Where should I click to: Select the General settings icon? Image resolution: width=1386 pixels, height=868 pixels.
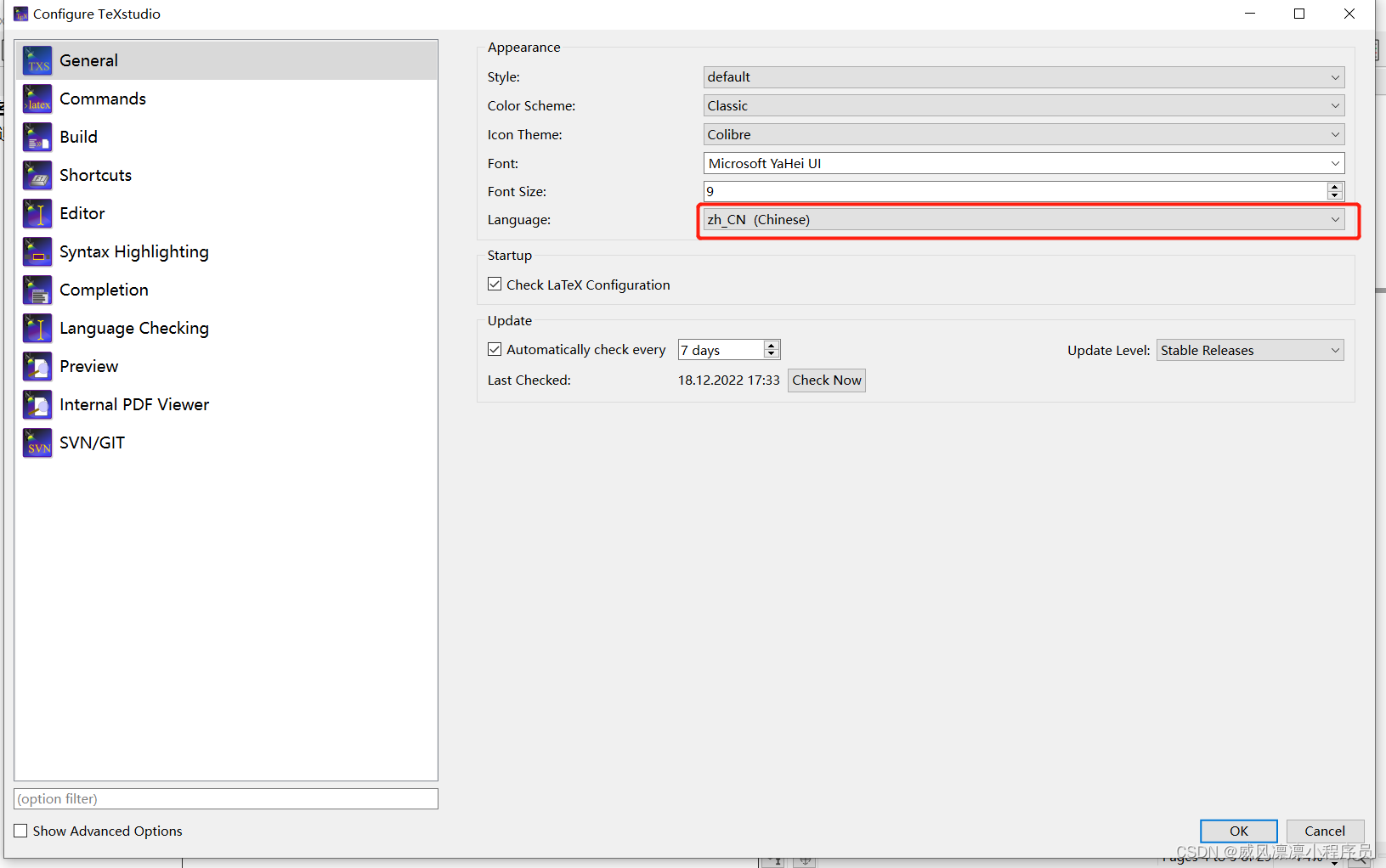(37, 59)
